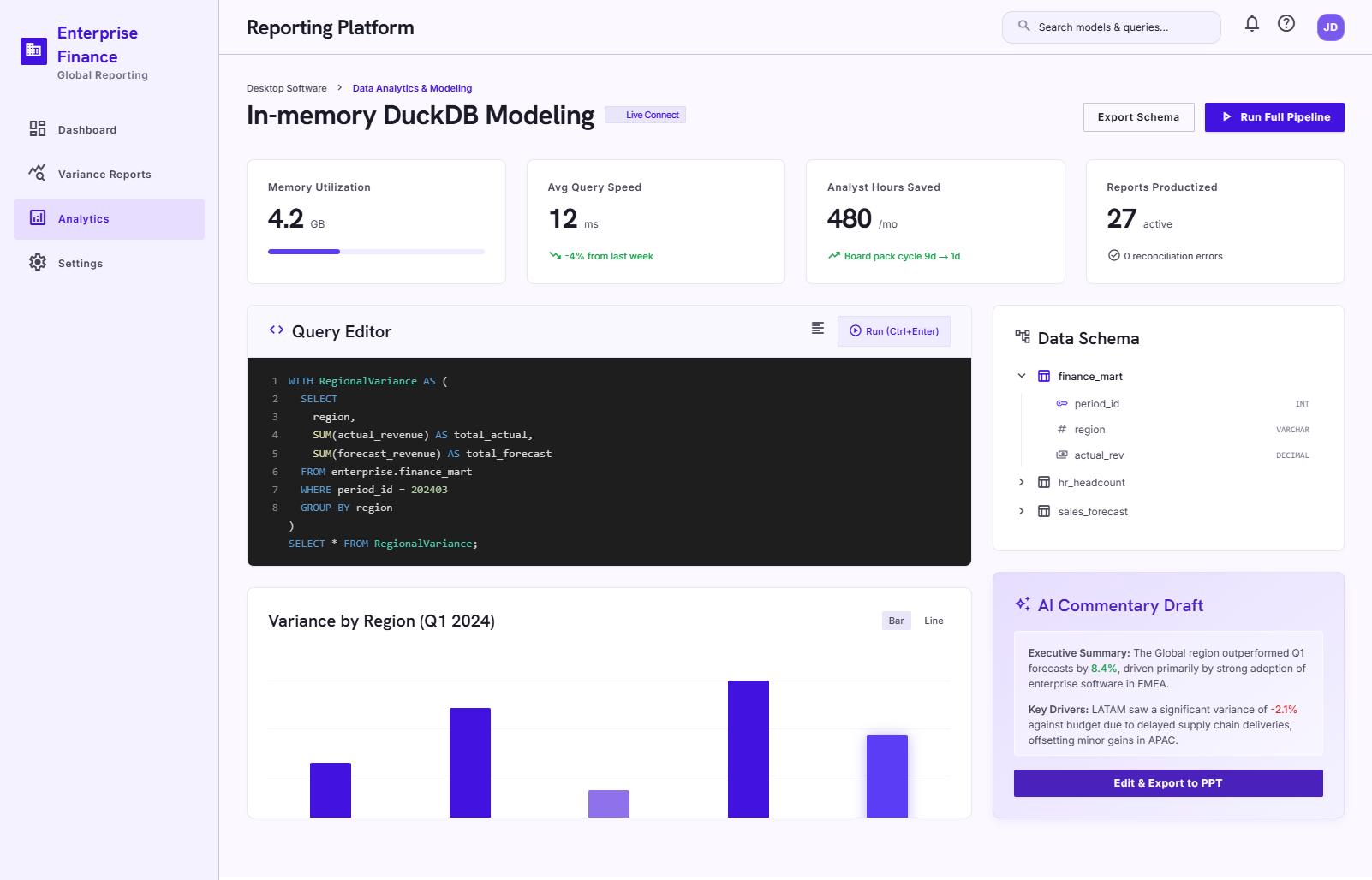Click the hr_headcount table icon
This screenshot has height=880, width=1372.
pos(1044,482)
